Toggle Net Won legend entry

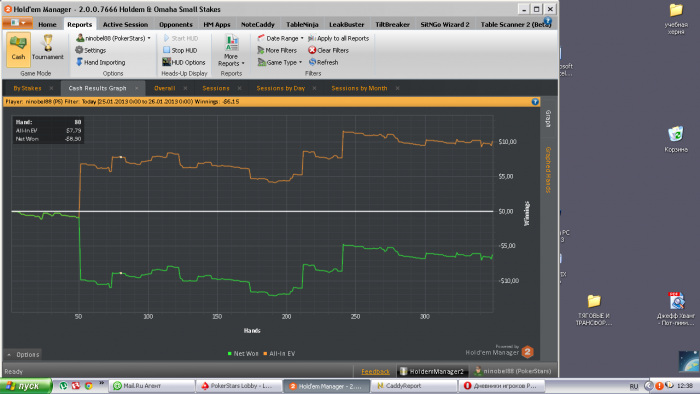coord(243,353)
